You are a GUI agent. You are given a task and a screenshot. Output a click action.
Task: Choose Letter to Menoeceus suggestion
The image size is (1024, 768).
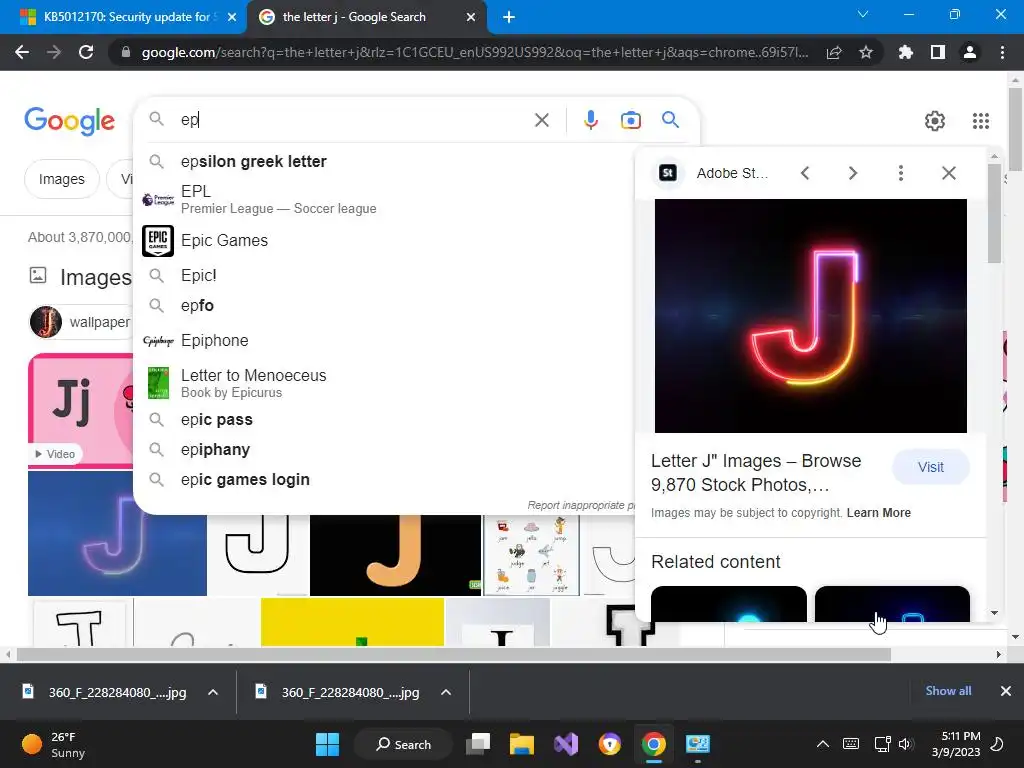[x=385, y=383]
